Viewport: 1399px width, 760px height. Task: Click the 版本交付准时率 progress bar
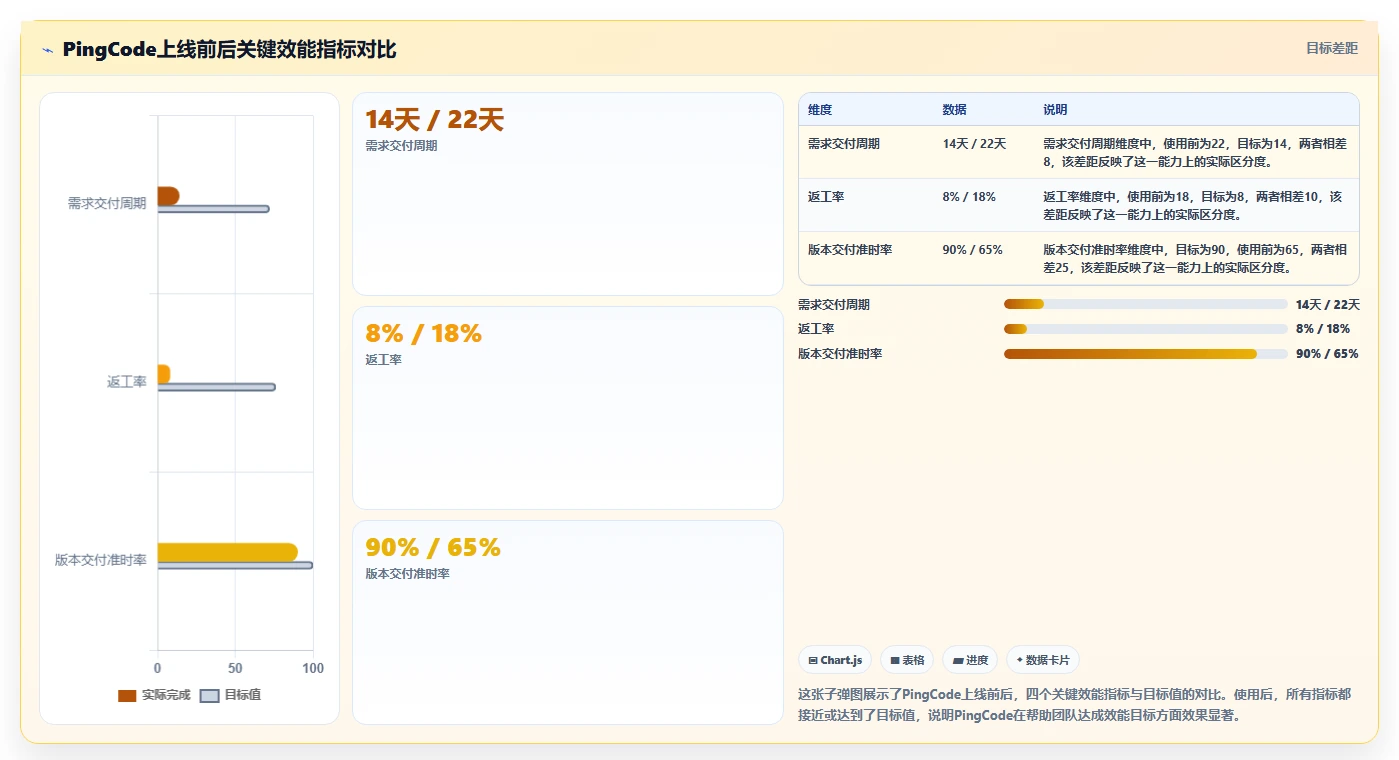click(1146, 354)
